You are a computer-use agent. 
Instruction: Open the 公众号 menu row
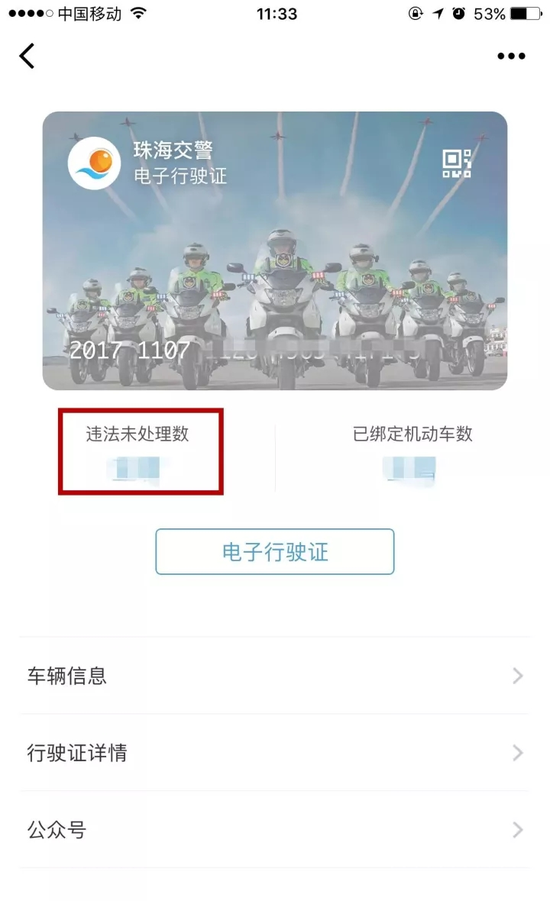tap(275, 830)
